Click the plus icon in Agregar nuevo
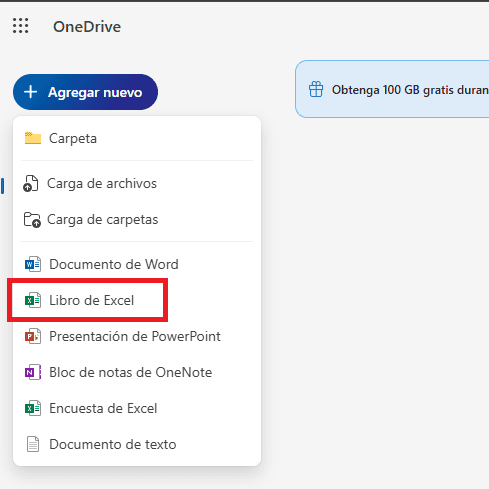 tap(31, 92)
